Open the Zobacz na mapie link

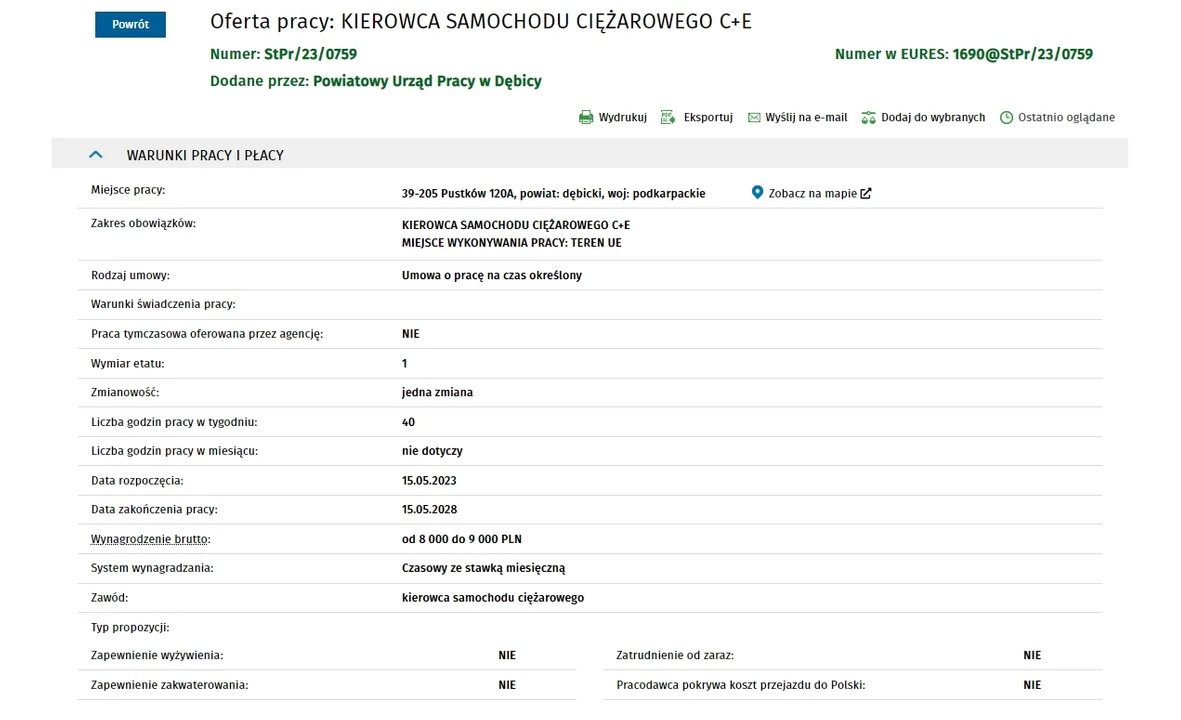pos(813,194)
